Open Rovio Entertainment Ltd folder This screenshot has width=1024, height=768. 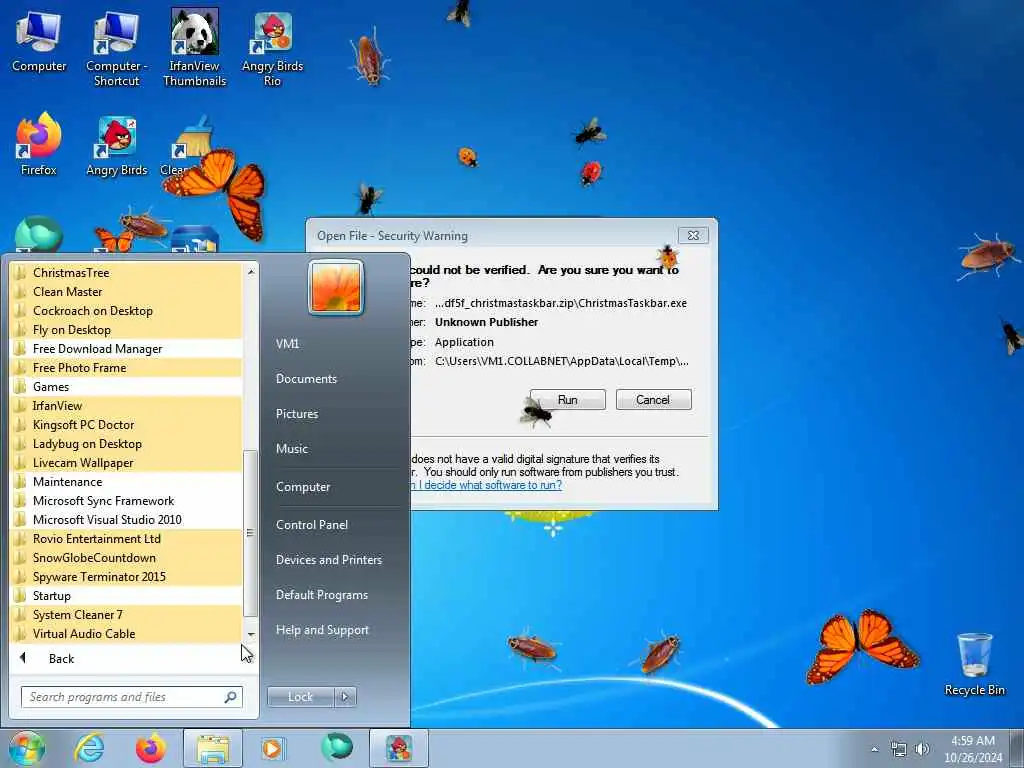point(127,538)
